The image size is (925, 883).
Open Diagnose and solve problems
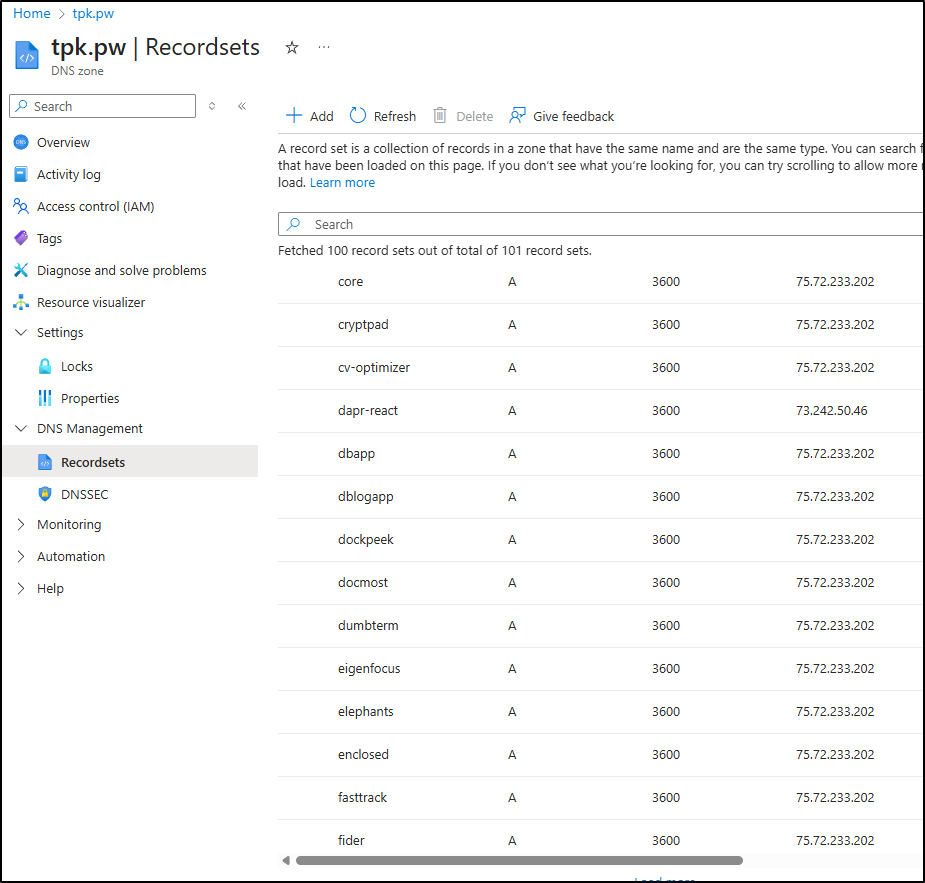(x=121, y=270)
